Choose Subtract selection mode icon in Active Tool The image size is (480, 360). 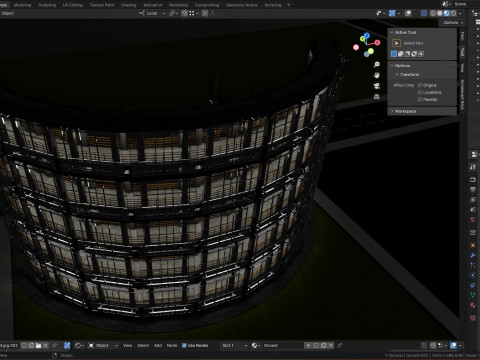[x=407, y=54]
